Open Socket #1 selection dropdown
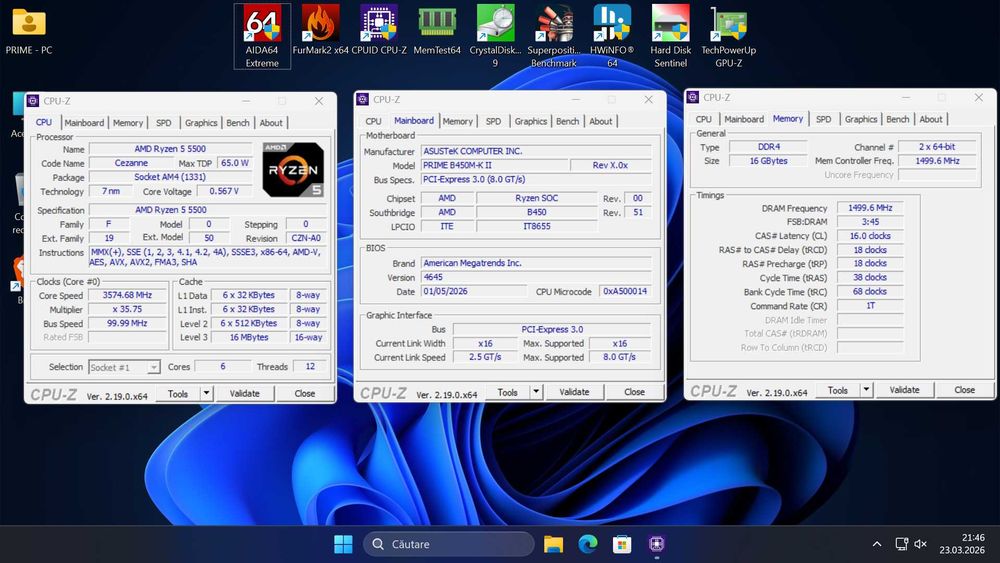The width and height of the screenshot is (1000, 563). point(124,367)
